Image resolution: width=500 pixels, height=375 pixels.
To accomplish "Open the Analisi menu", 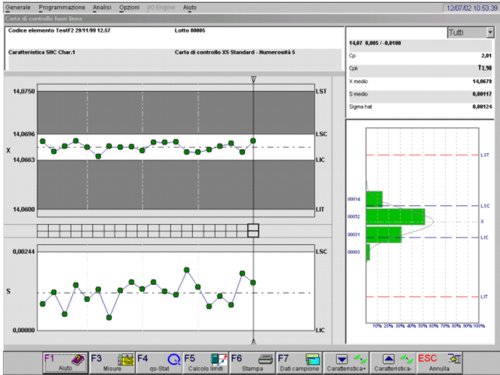I will (x=102, y=7).
